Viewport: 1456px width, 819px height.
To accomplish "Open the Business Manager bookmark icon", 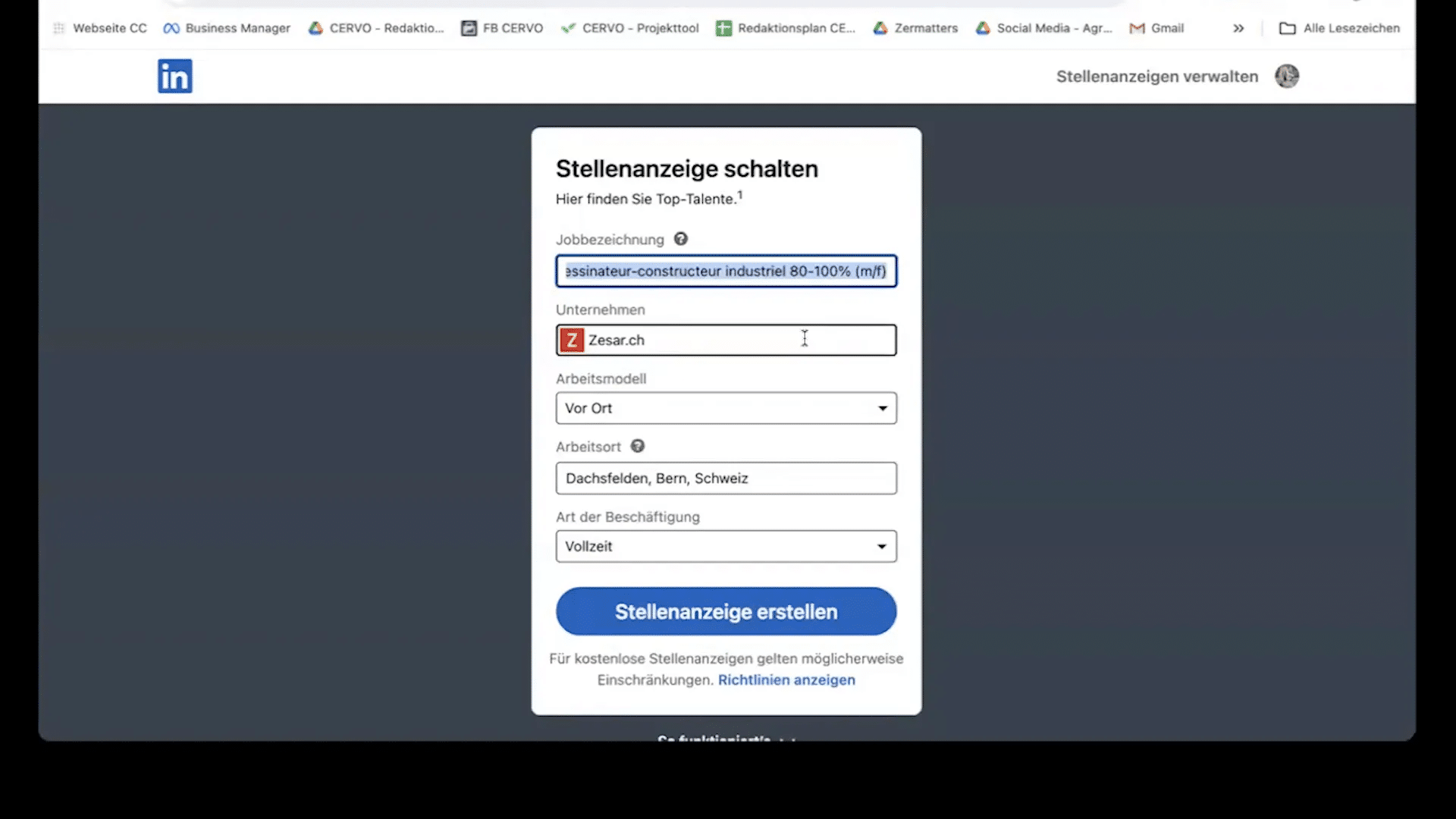I will [x=171, y=28].
